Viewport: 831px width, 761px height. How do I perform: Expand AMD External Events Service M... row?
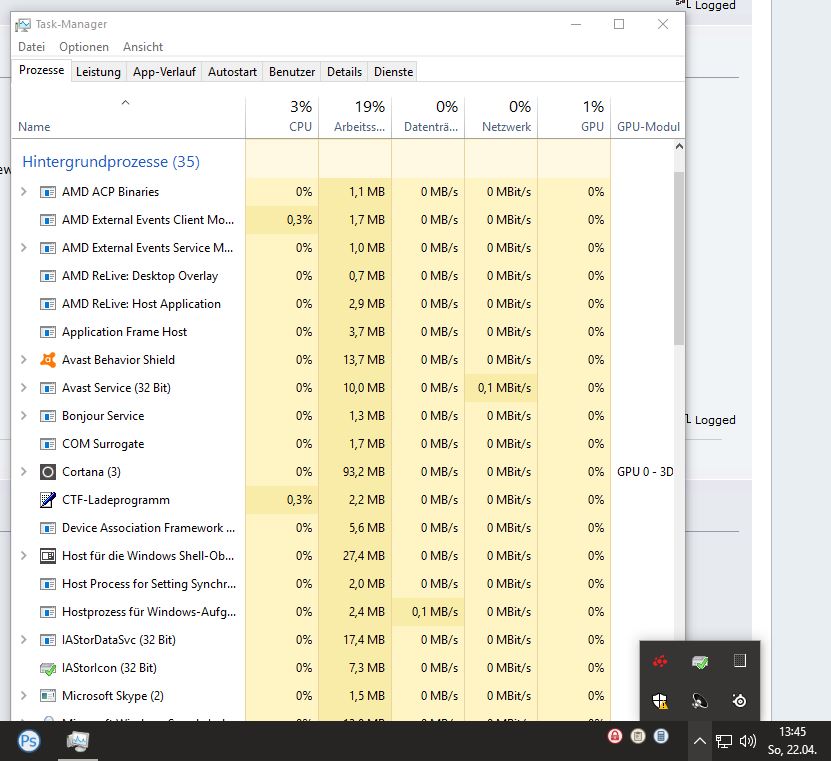click(x=23, y=247)
